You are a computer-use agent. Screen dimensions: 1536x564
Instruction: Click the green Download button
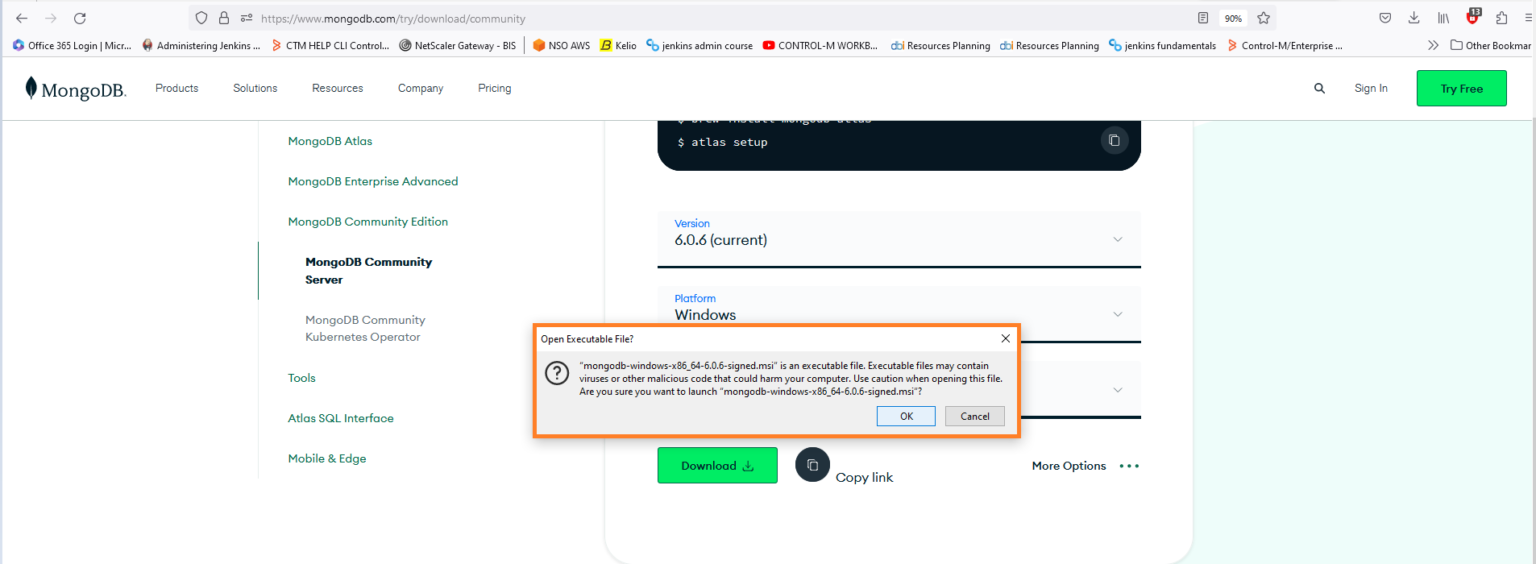(x=717, y=466)
